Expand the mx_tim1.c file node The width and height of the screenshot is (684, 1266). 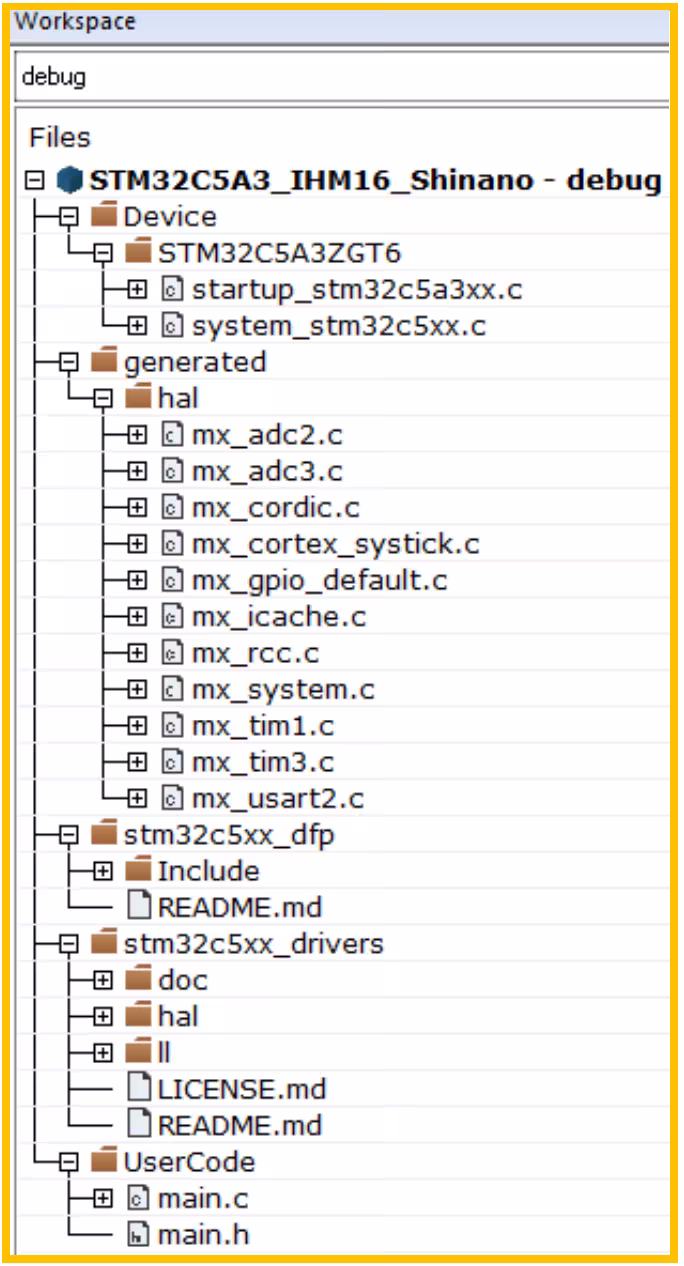(137, 726)
